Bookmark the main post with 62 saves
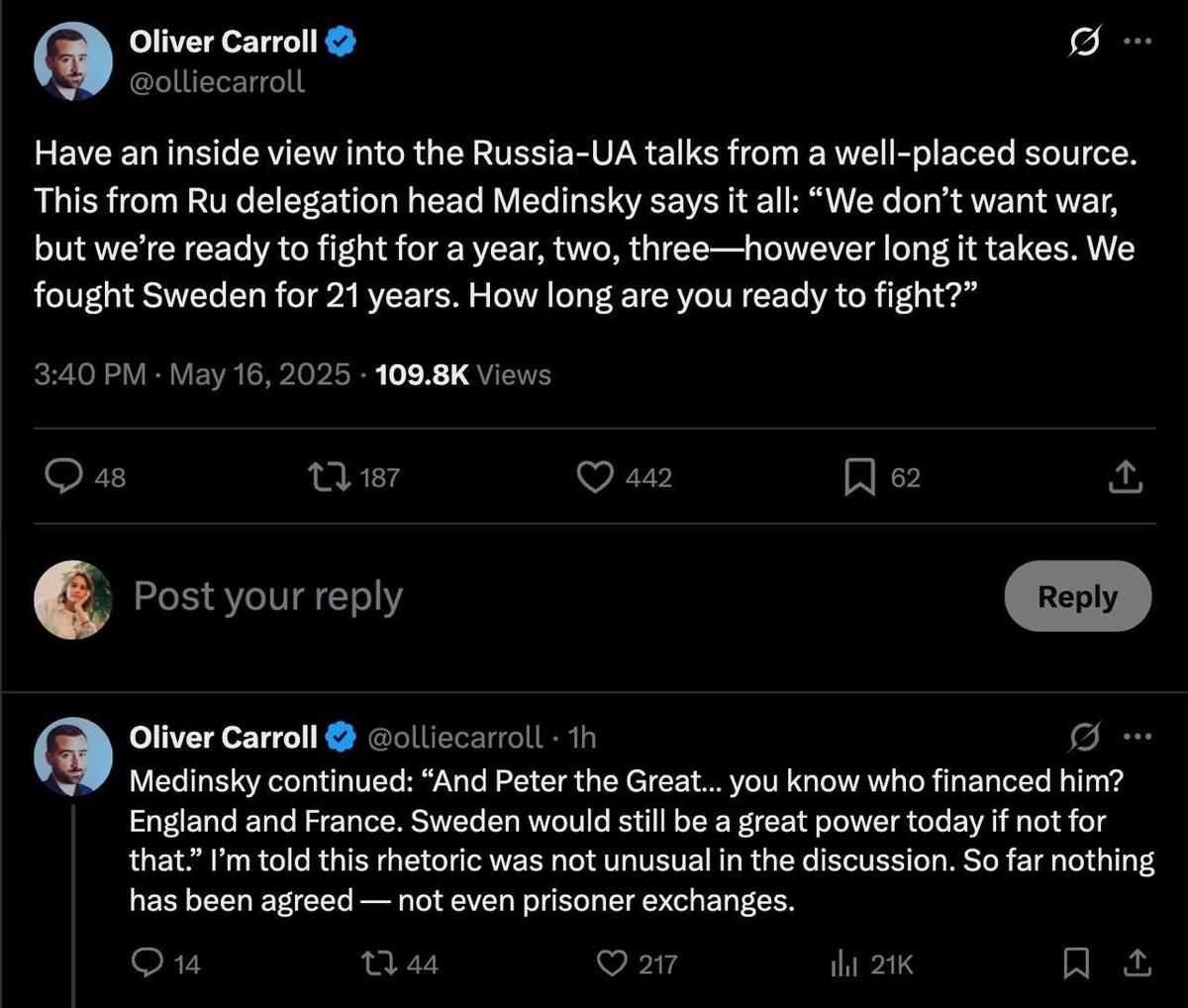Screen dimensions: 1188x1008 click(x=859, y=477)
